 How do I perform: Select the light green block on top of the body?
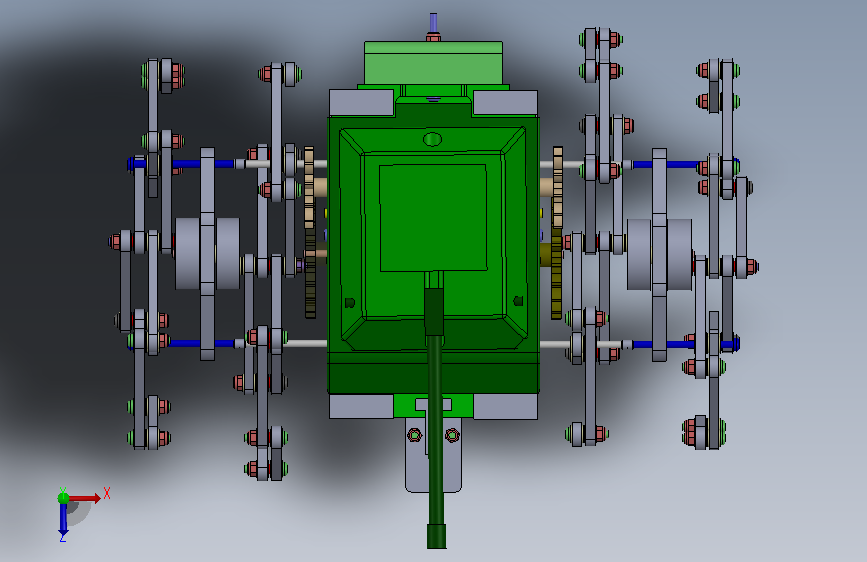tap(434, 63)
